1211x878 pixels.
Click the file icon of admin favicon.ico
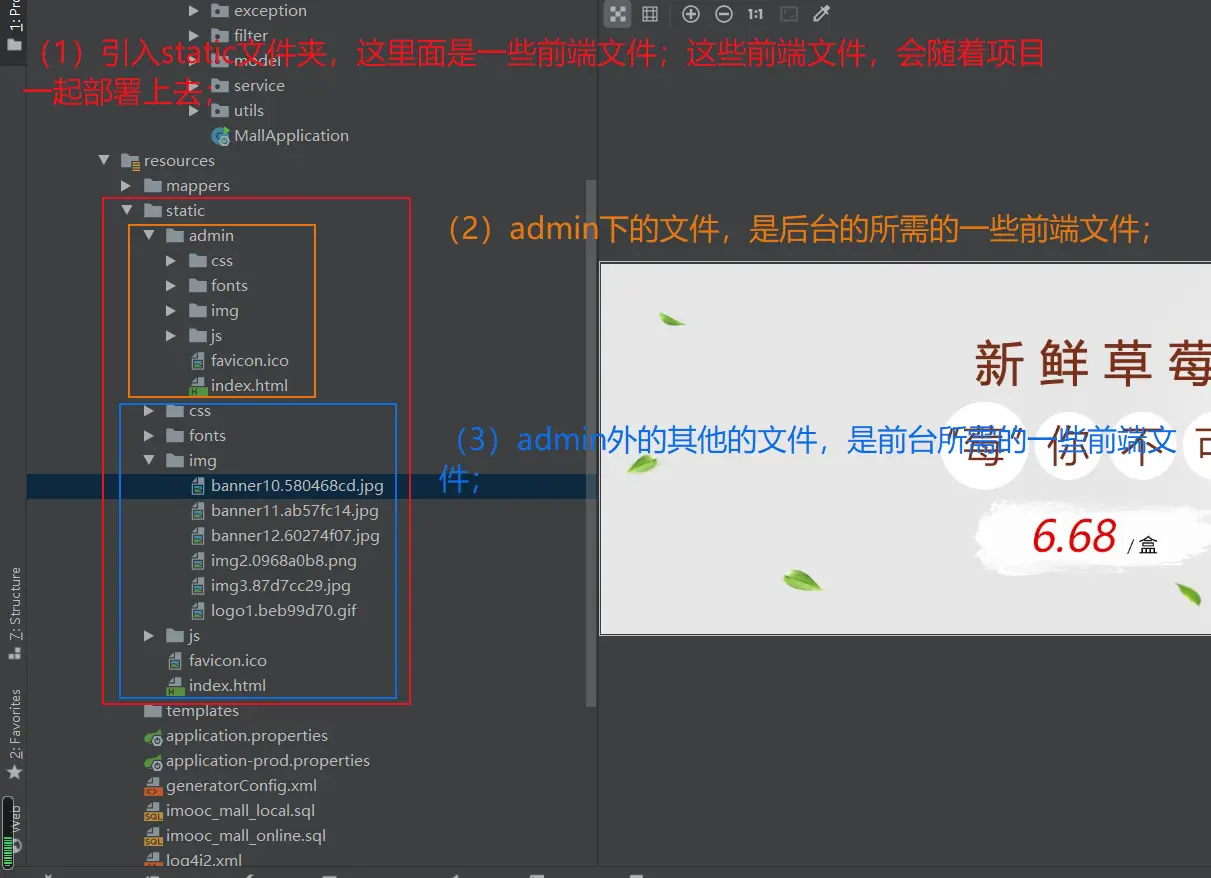[x=198, y=361]
